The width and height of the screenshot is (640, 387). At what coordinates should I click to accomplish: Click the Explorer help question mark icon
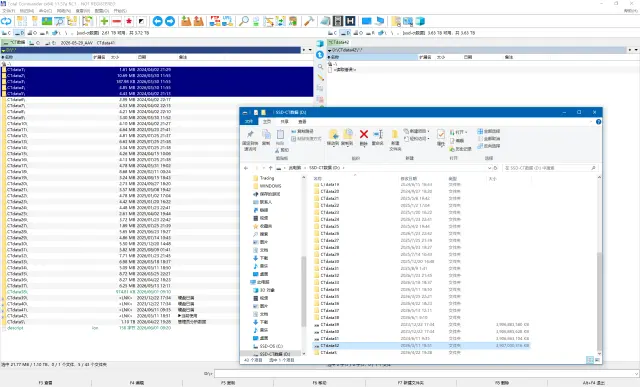click(598, 122)
